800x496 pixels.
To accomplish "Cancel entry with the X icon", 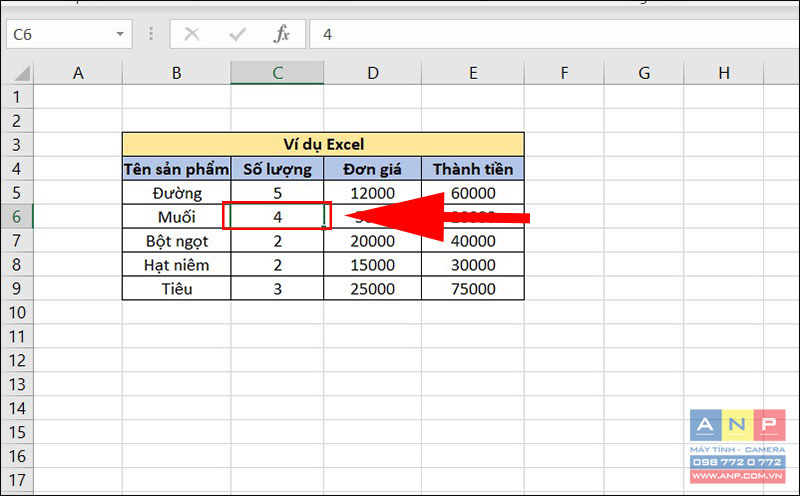I will click(x=192, y=34).
